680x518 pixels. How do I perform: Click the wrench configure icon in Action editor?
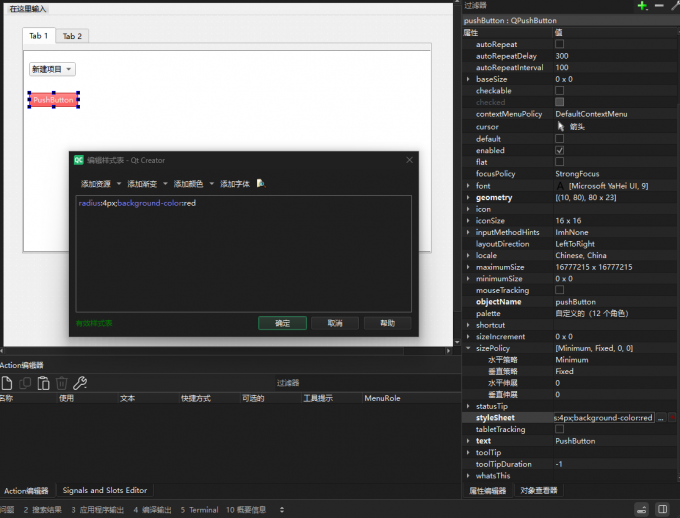pyautogui.click(x=81, y=383)
